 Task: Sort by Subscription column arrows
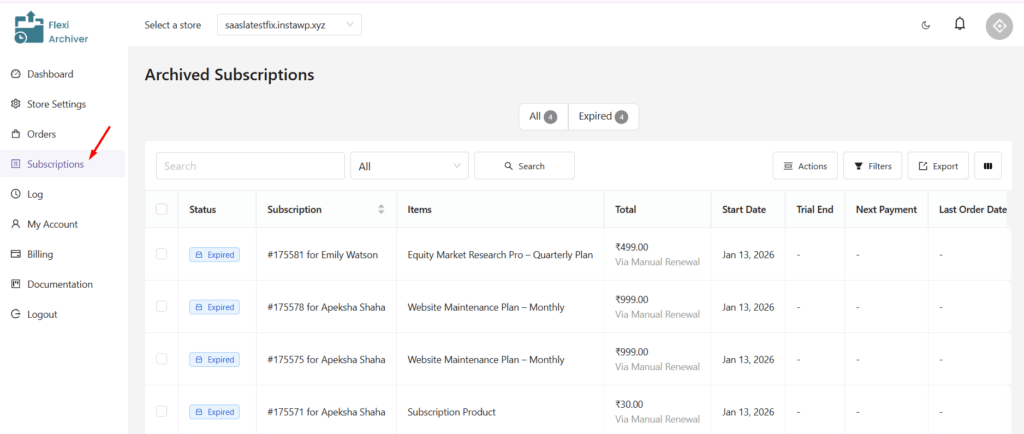(381, 209)
